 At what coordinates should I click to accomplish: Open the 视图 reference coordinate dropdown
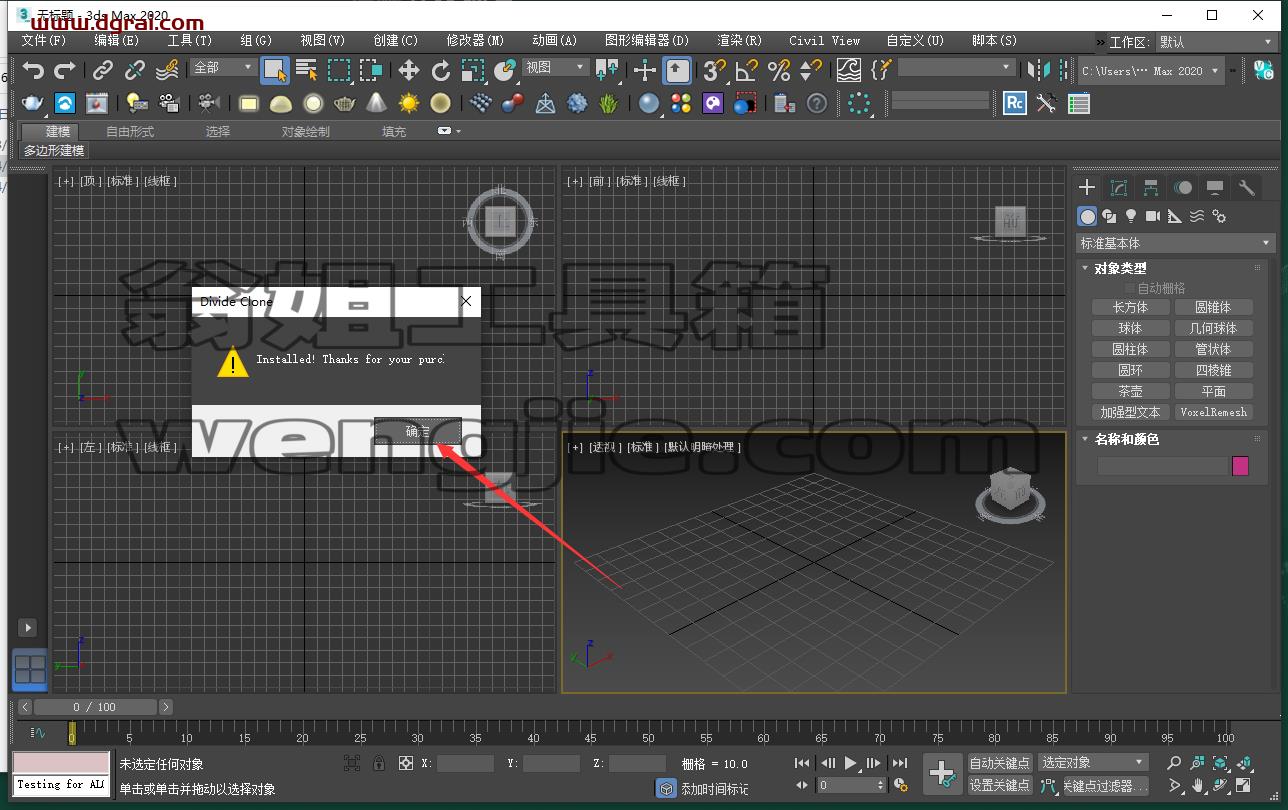556,67
